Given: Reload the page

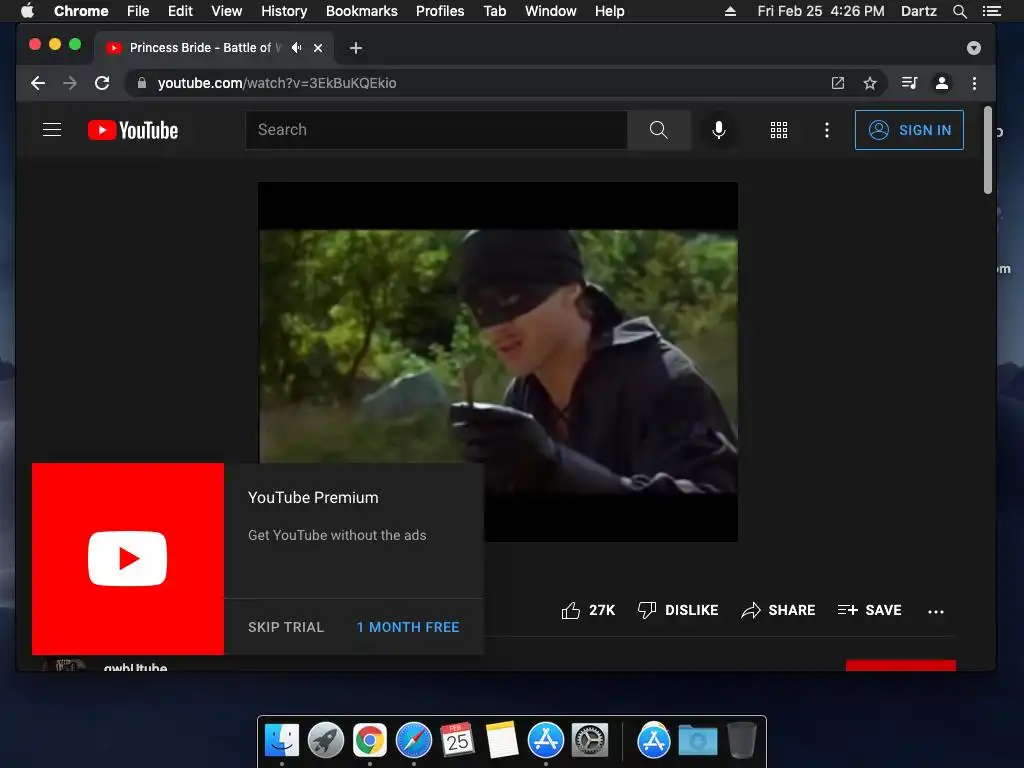Looking at the screenshot, I should pyautogui.click(x=102, y=83).
